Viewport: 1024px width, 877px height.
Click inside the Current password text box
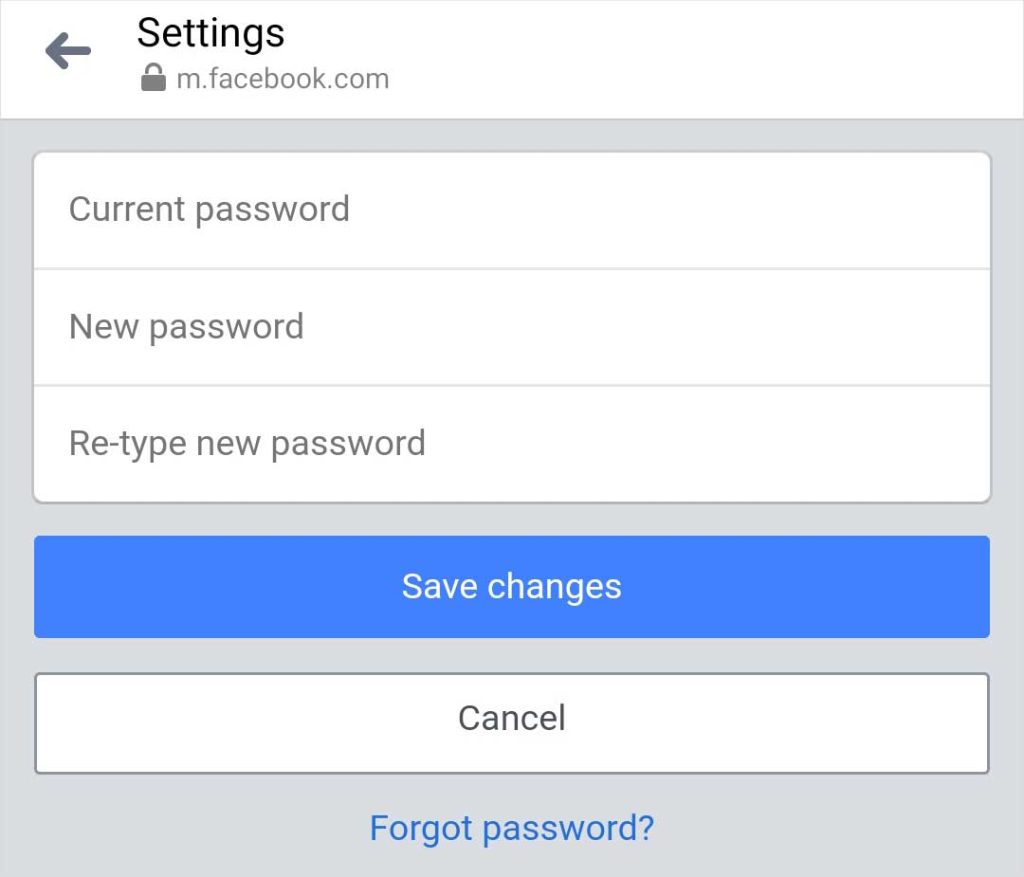pos(511,209)
